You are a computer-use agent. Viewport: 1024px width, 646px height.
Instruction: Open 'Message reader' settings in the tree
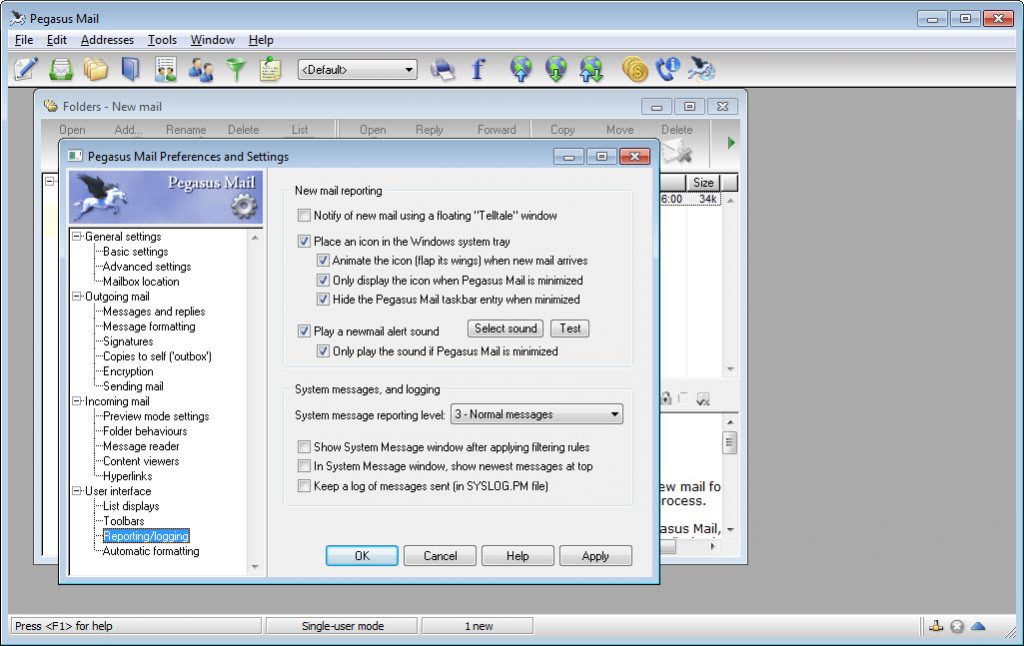(141, 446)
